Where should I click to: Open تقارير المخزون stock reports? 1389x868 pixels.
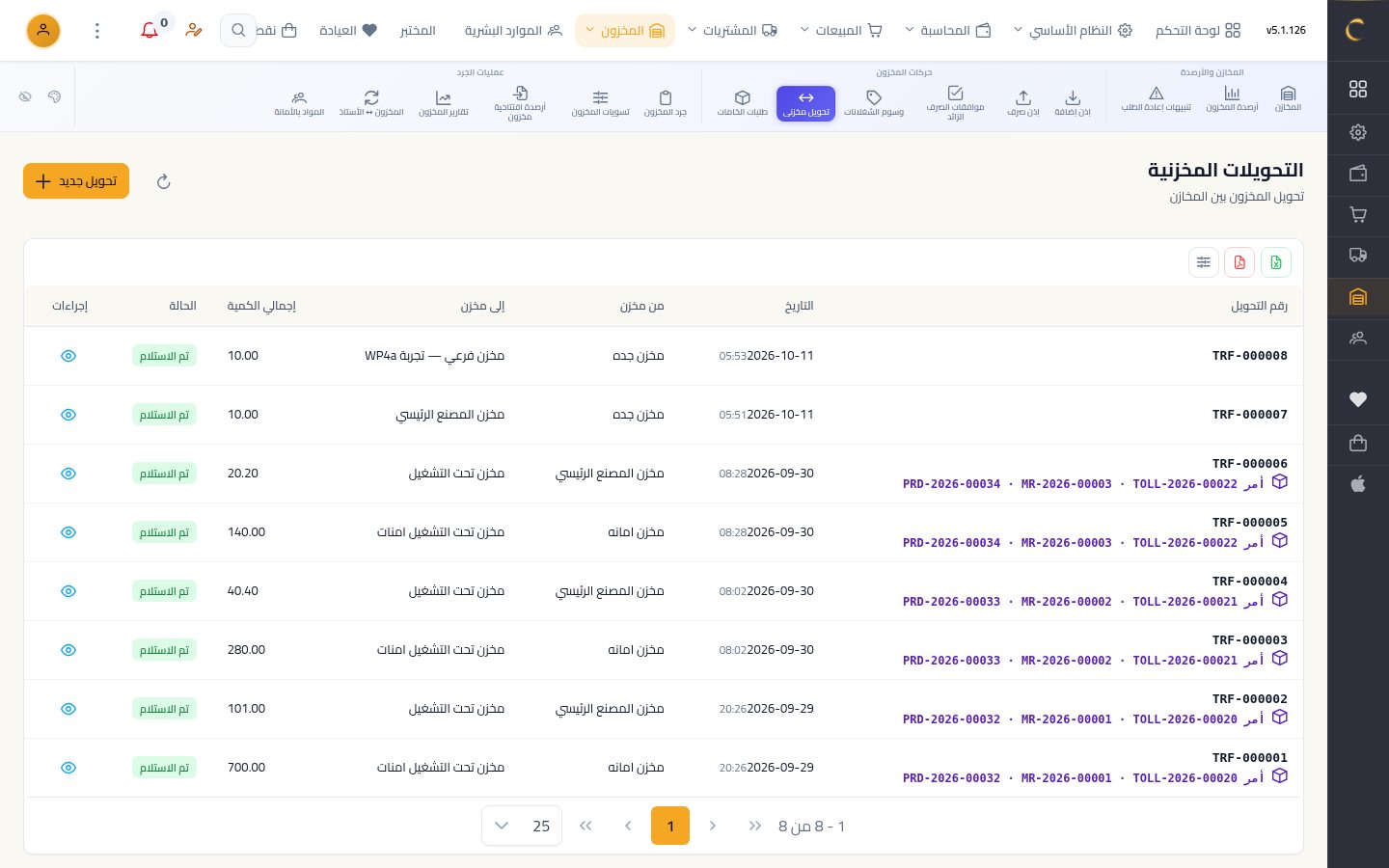(444, 102)
